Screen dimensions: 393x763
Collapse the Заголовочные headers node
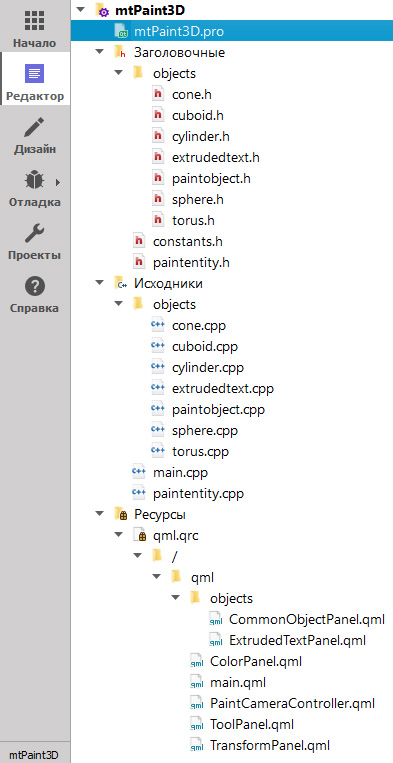coord(100,52)
